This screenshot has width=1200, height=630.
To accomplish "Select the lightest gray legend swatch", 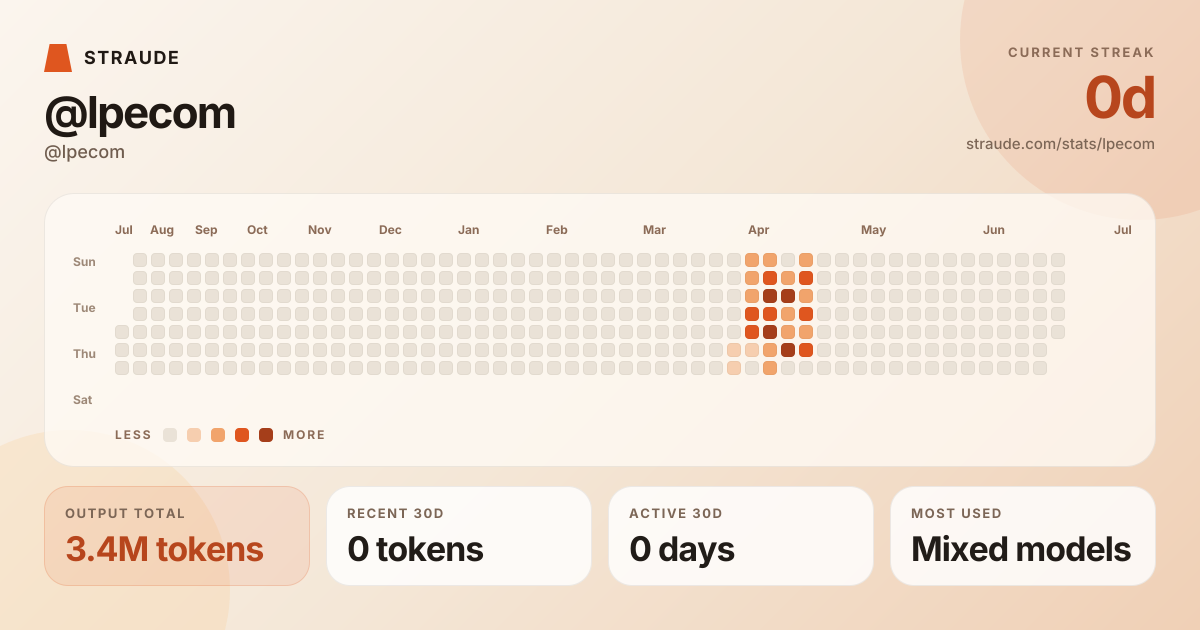I will tap(170, 435).
